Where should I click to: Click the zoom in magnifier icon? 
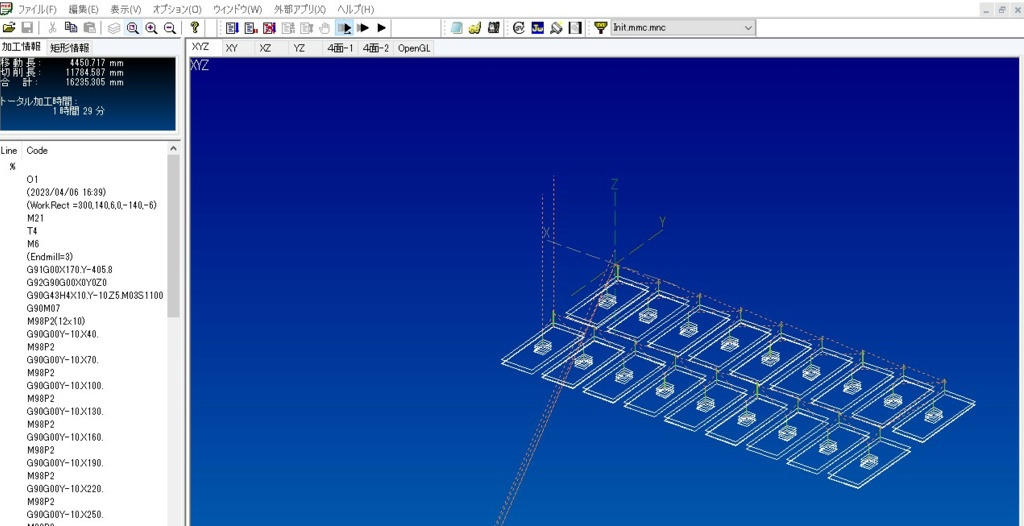pos(151,28)
